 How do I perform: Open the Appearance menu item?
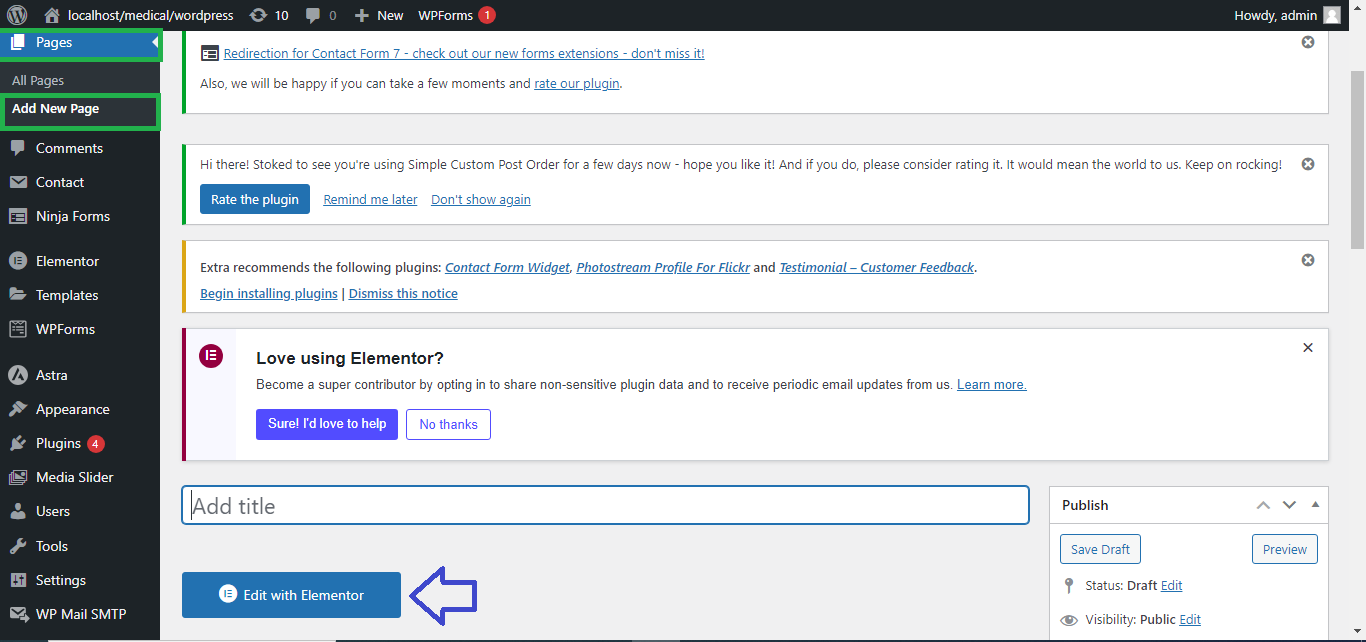72,409
